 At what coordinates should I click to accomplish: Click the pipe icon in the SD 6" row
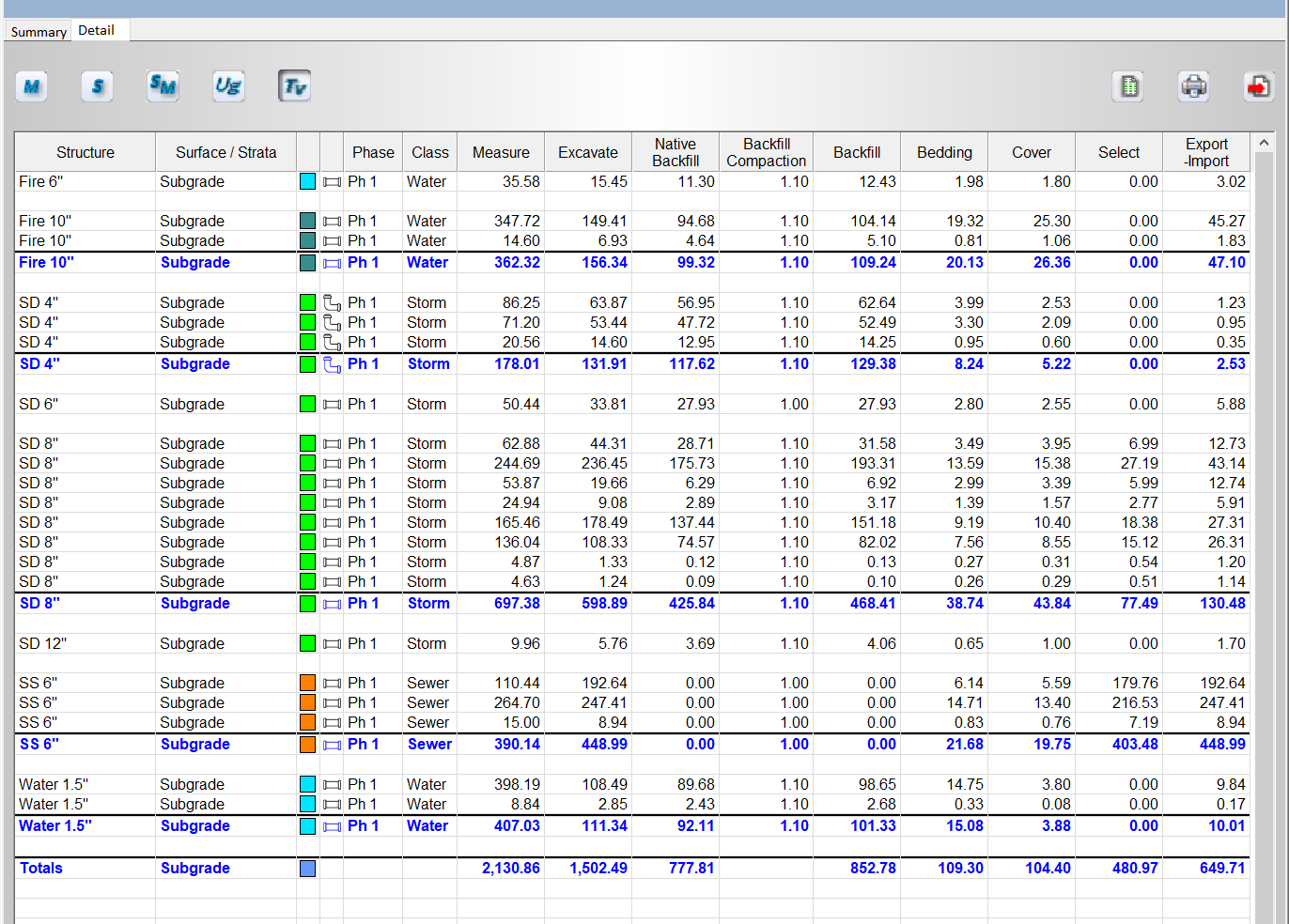point(332,405)
